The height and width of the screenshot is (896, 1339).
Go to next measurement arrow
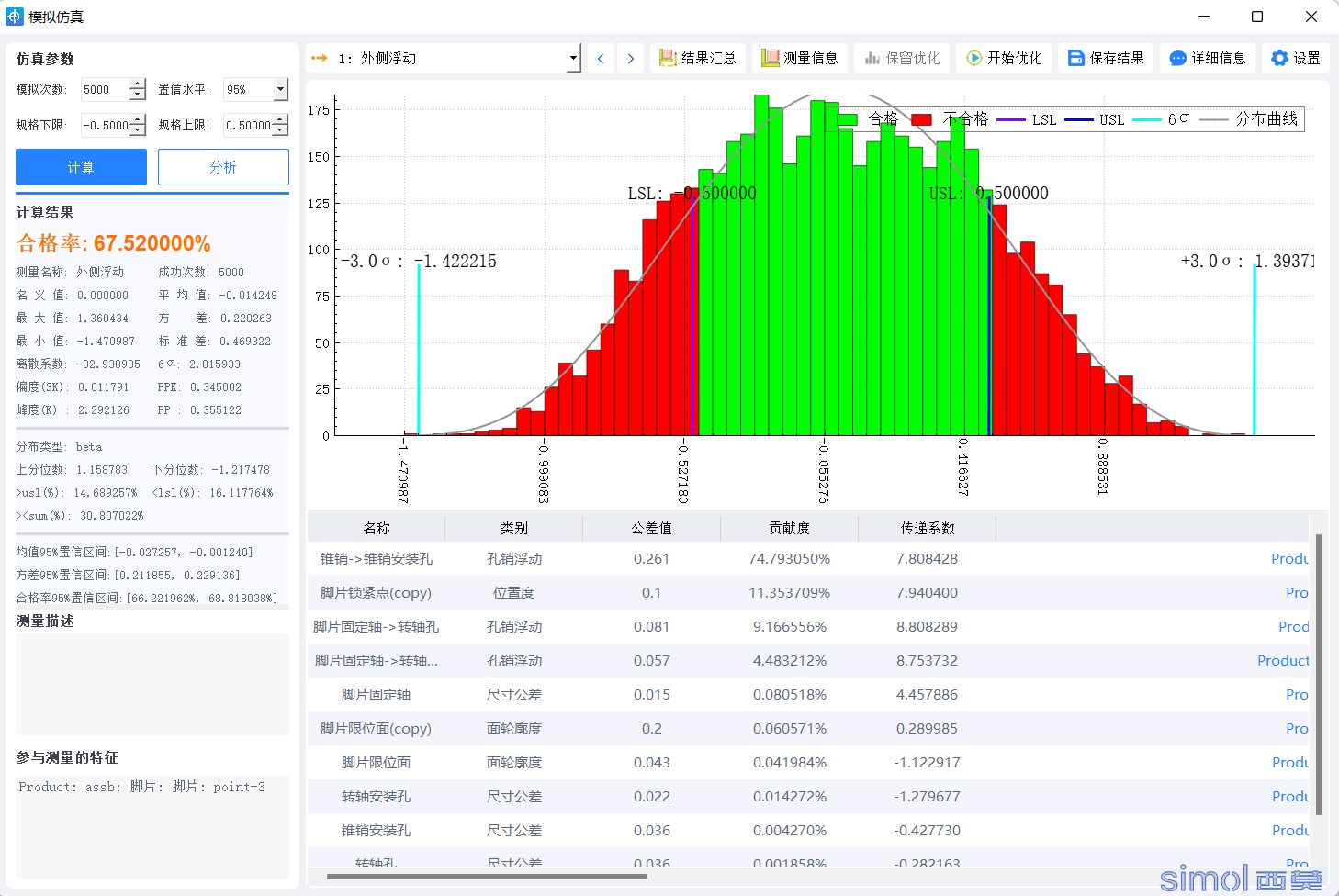pyautogui.click(x=631, y=58)
